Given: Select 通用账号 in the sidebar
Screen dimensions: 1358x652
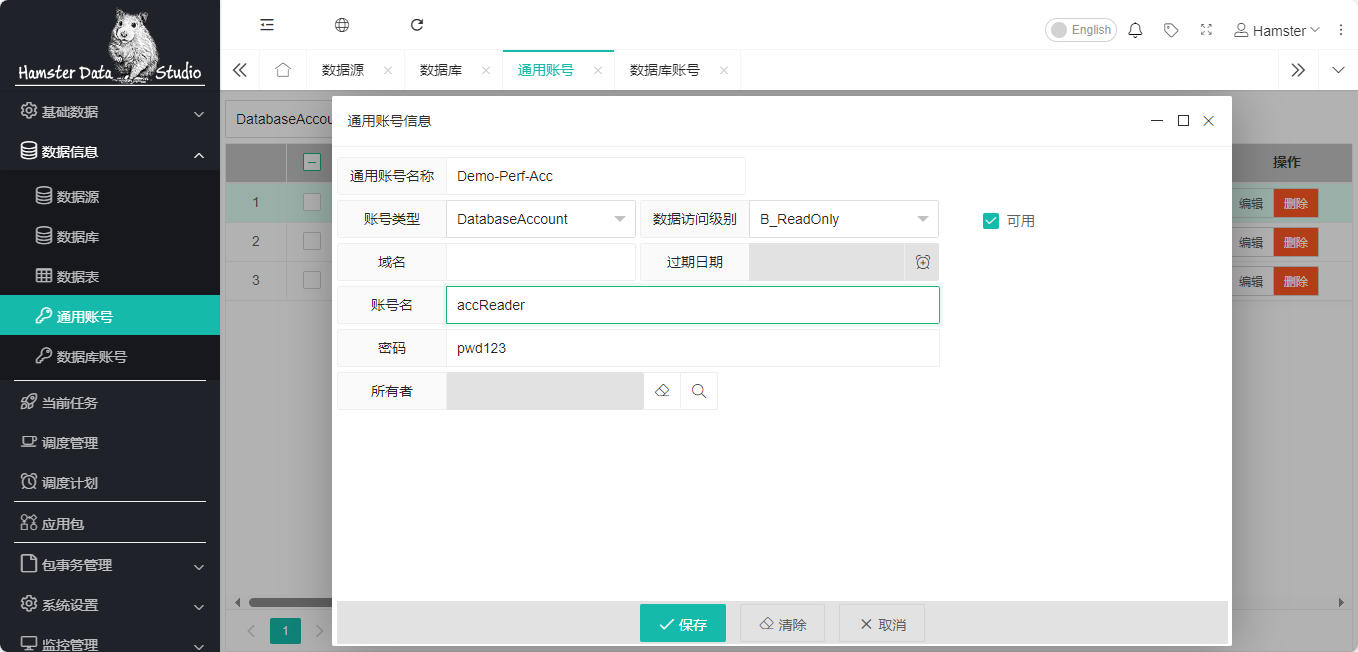Looking at the screenshot, I should pos(110,317).
